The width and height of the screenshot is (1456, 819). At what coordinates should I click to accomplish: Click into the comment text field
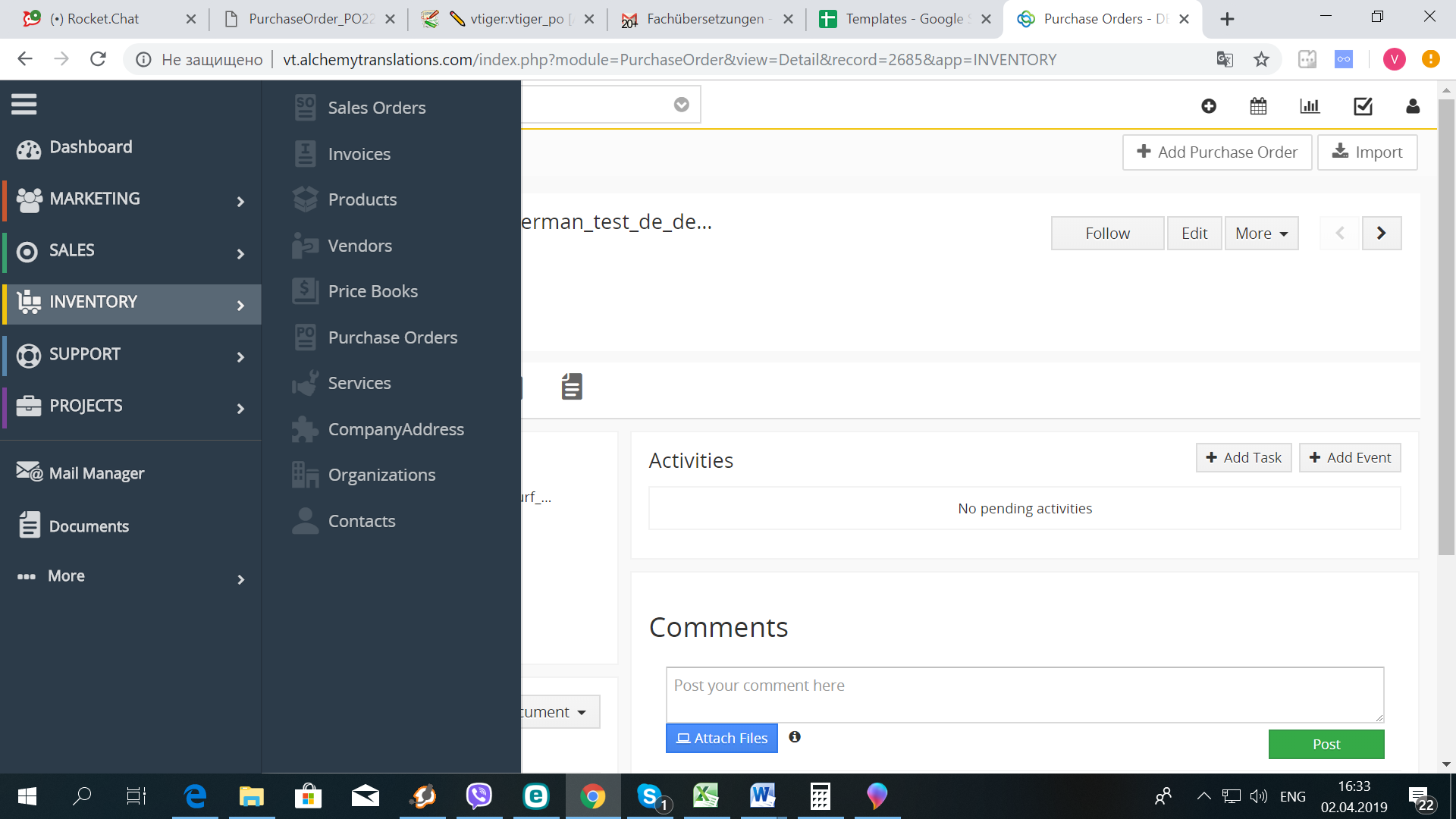tap(1024, 694)
